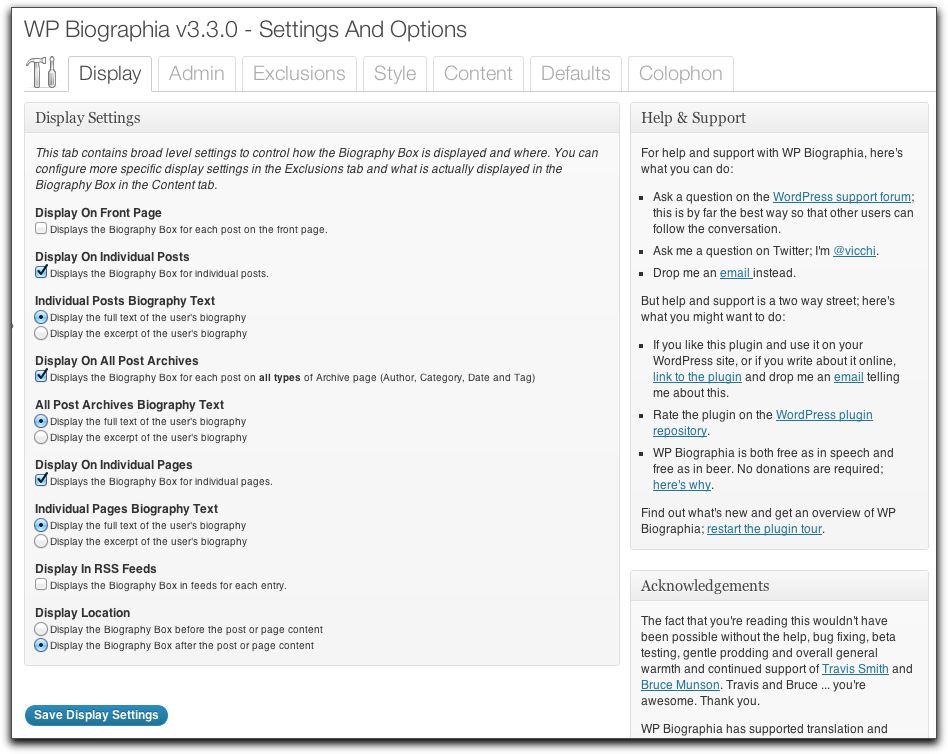Viewport: 948px width, 754px height.
Task: Choose Biography Box before post content
Action: coord(41,629)
